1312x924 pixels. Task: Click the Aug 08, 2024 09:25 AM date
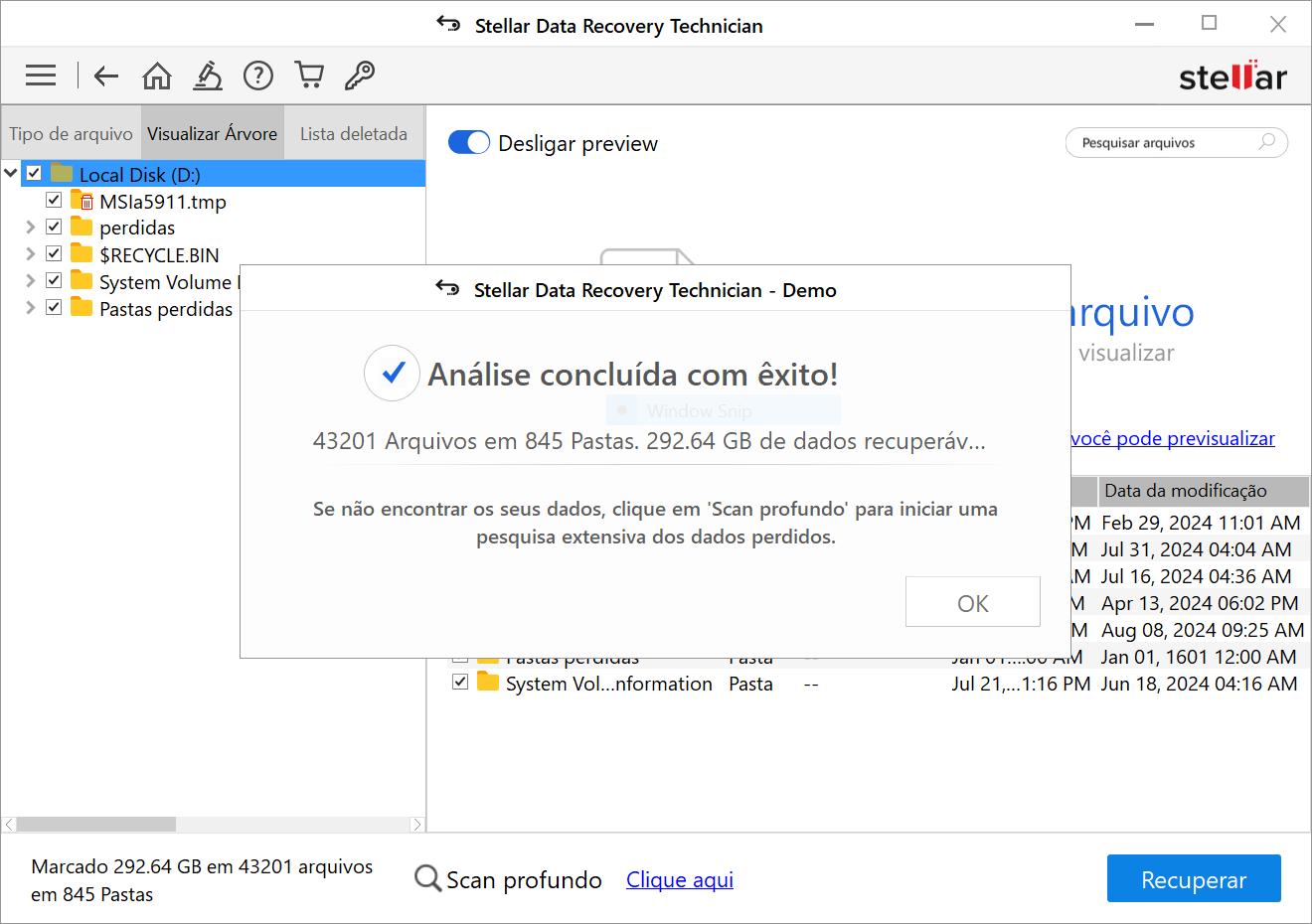coord(1203,630)
